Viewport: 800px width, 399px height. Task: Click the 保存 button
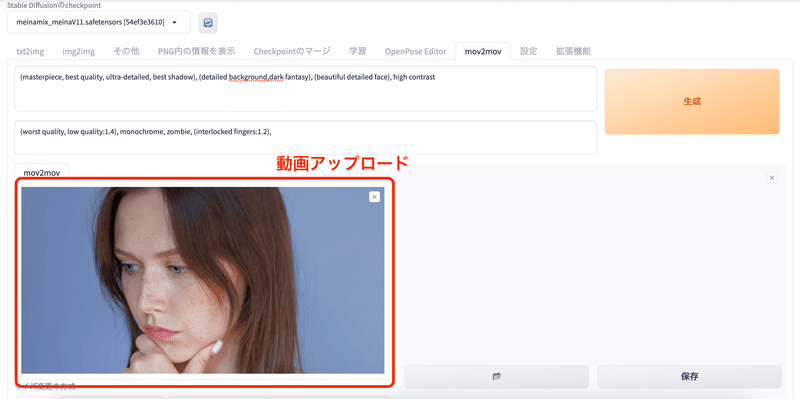click(x=689, y=377)
